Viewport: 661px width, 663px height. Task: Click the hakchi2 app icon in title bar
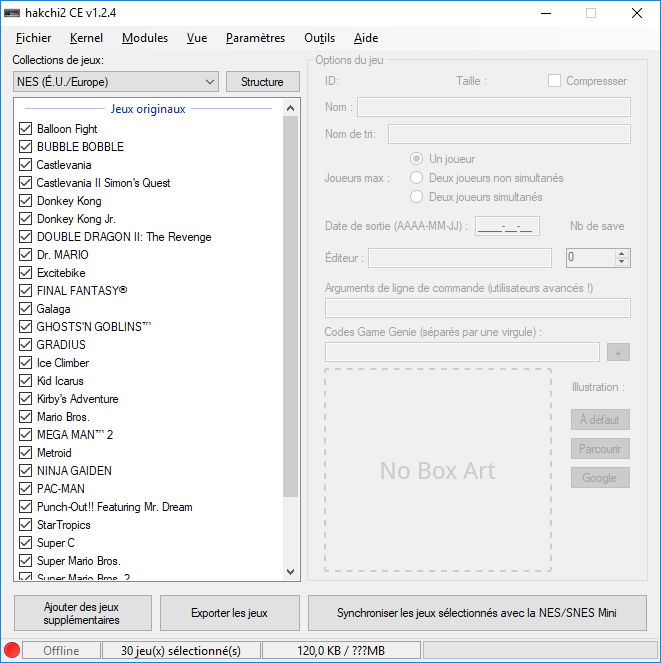(12, 13)
